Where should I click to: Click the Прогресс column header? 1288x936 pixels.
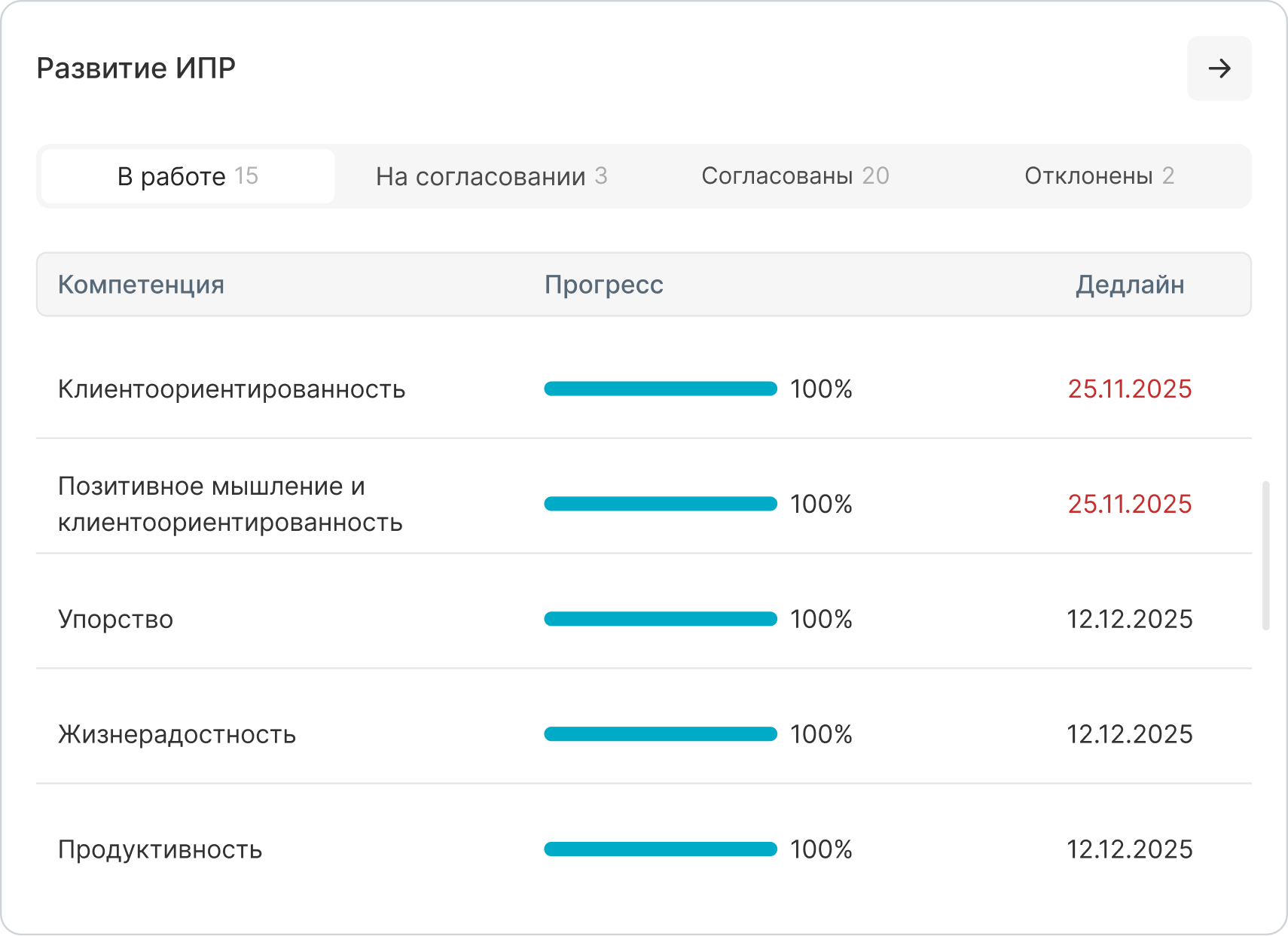(603, 285)
